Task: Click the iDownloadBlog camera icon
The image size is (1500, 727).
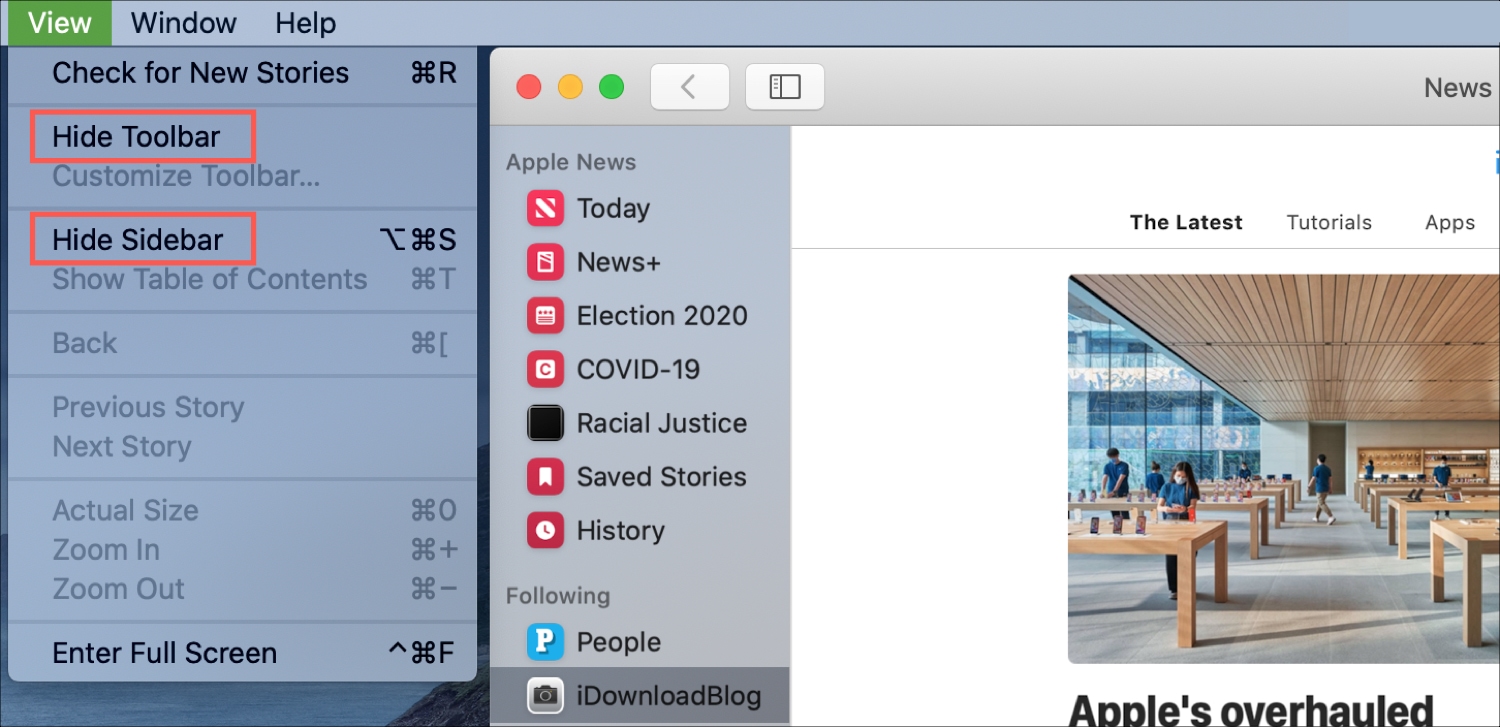Action: point(546,696)
